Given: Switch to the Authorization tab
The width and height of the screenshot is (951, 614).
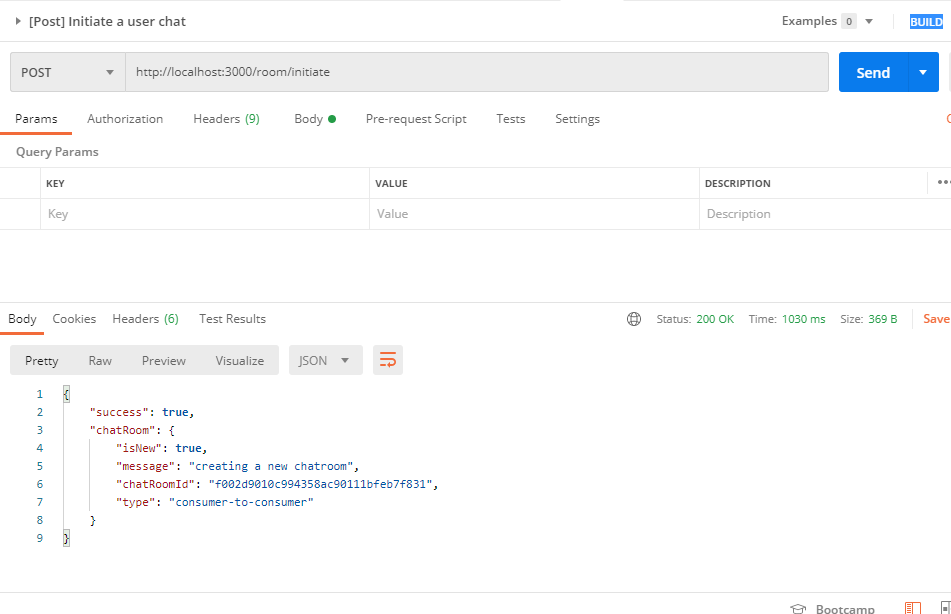Looking at the screenshot, I should pyautogui.click(x=125, y=119).
